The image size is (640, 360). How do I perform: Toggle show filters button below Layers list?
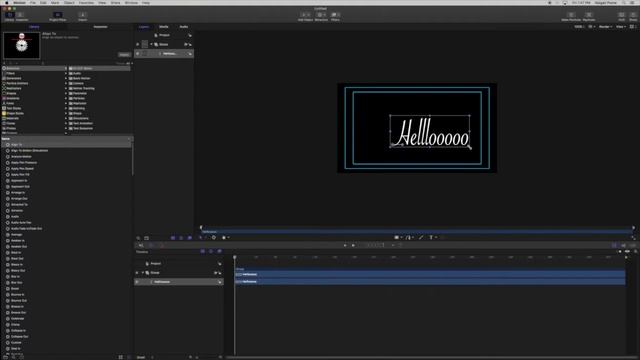189,238
